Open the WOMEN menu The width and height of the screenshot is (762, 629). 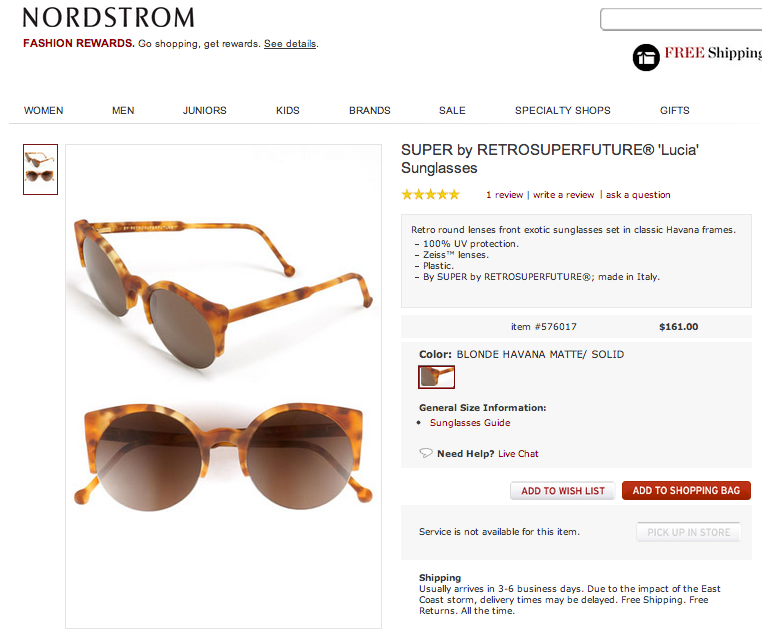coord(44,110)
